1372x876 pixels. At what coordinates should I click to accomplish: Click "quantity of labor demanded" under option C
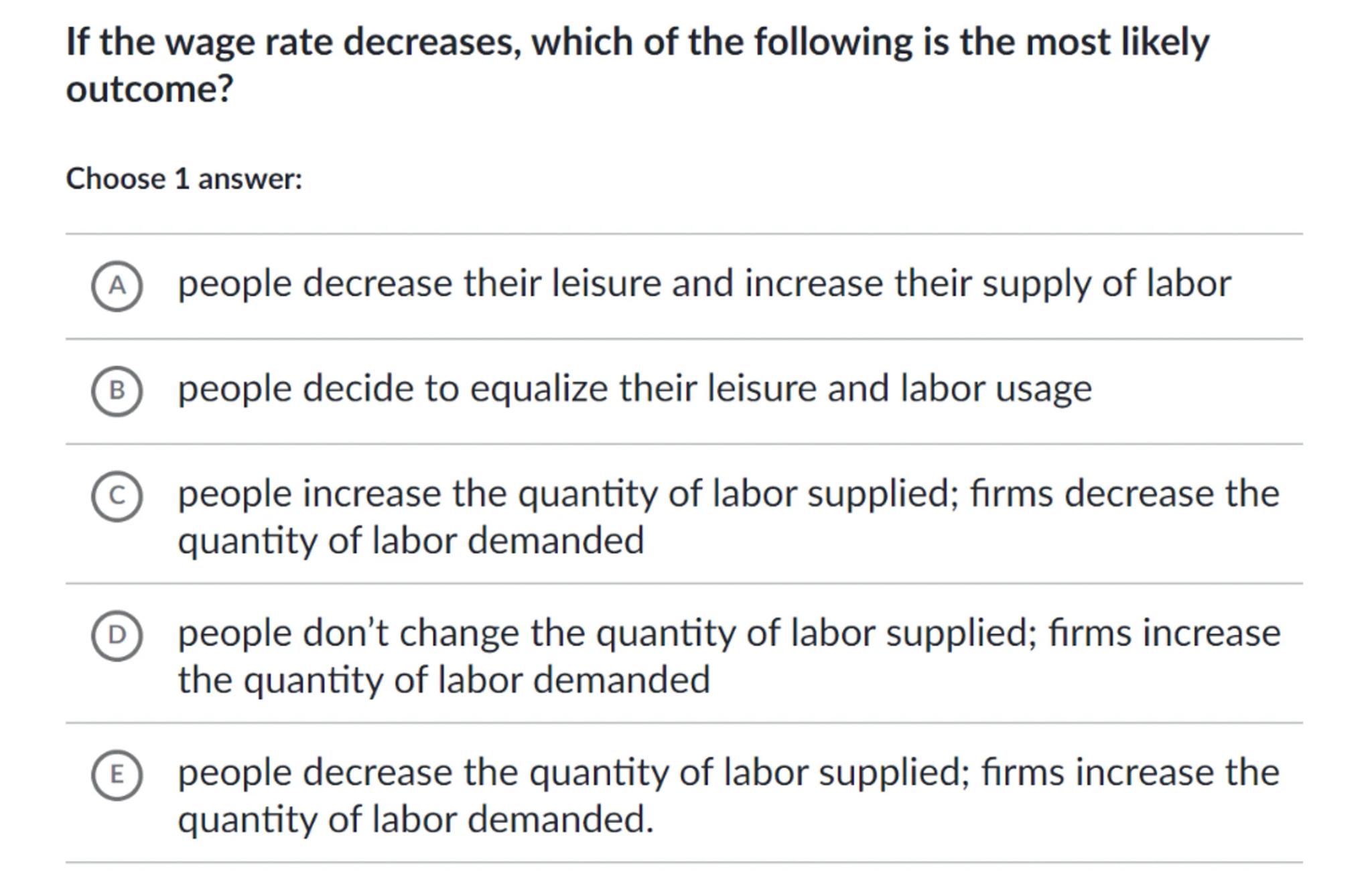[x=411, y=540]
